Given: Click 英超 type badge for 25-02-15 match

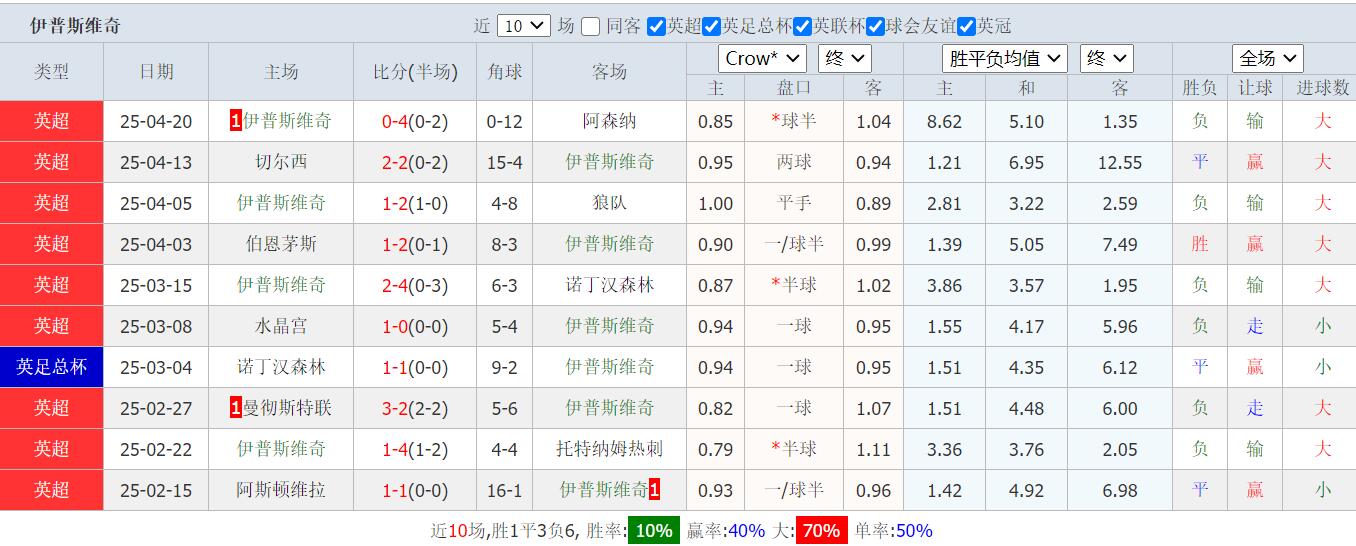Looking at the screenshot, I should click(x=52, y=490).
